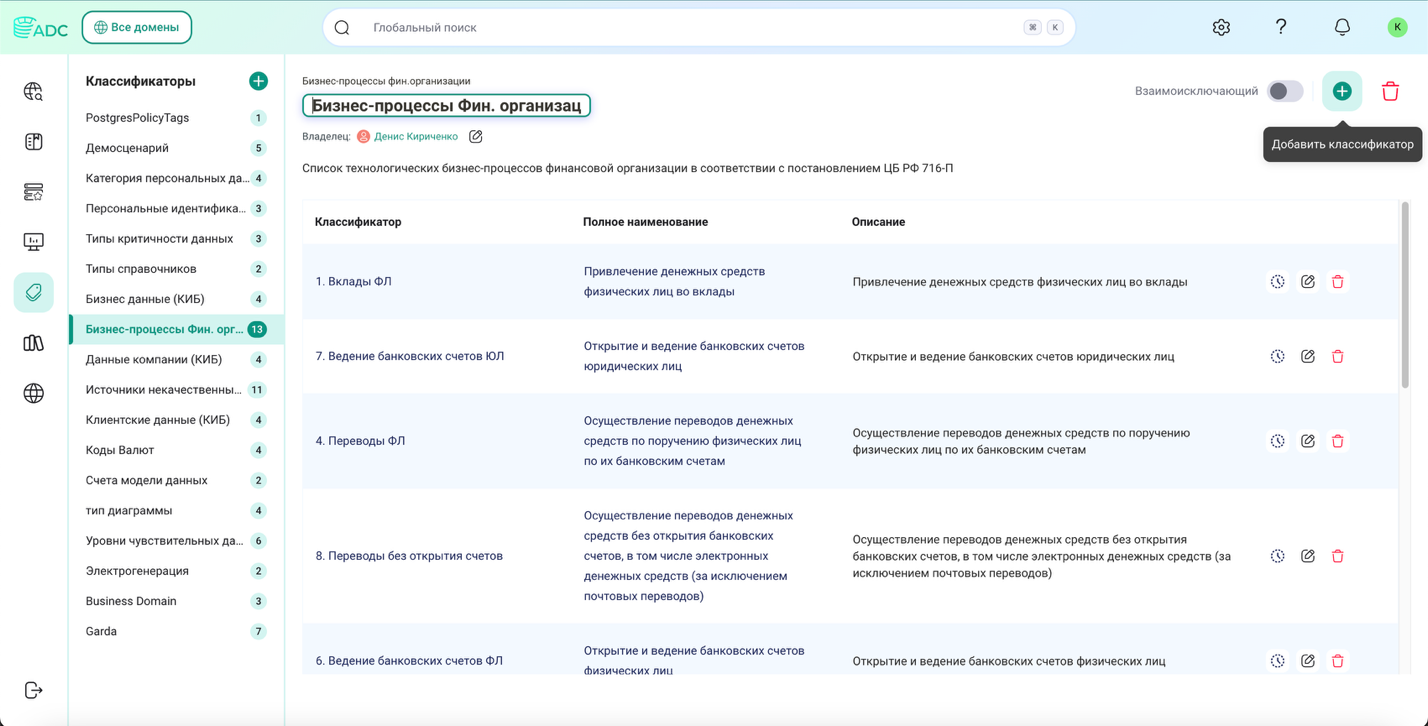View history for 6. Ведение банковских счетов ФЛ
This screenshot has width=1428, height=726.
point(1278,661)
